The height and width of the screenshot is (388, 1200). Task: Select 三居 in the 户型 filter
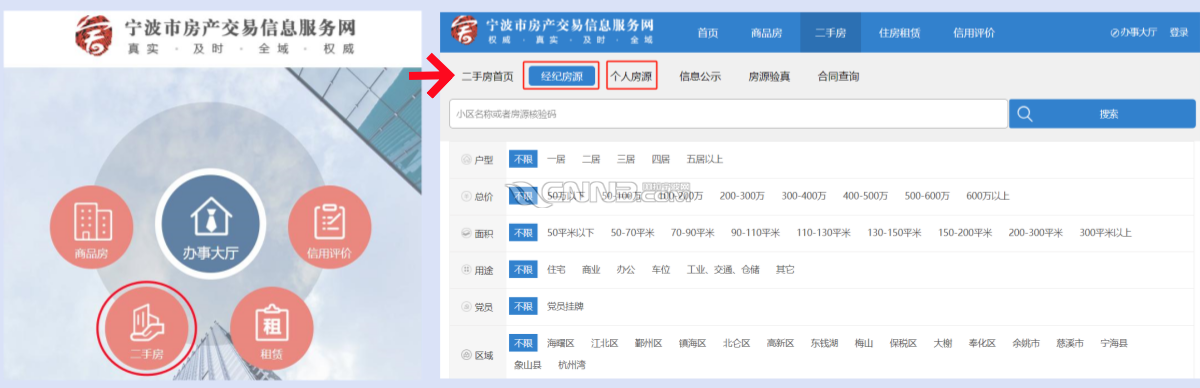click(x=626, y=159)
